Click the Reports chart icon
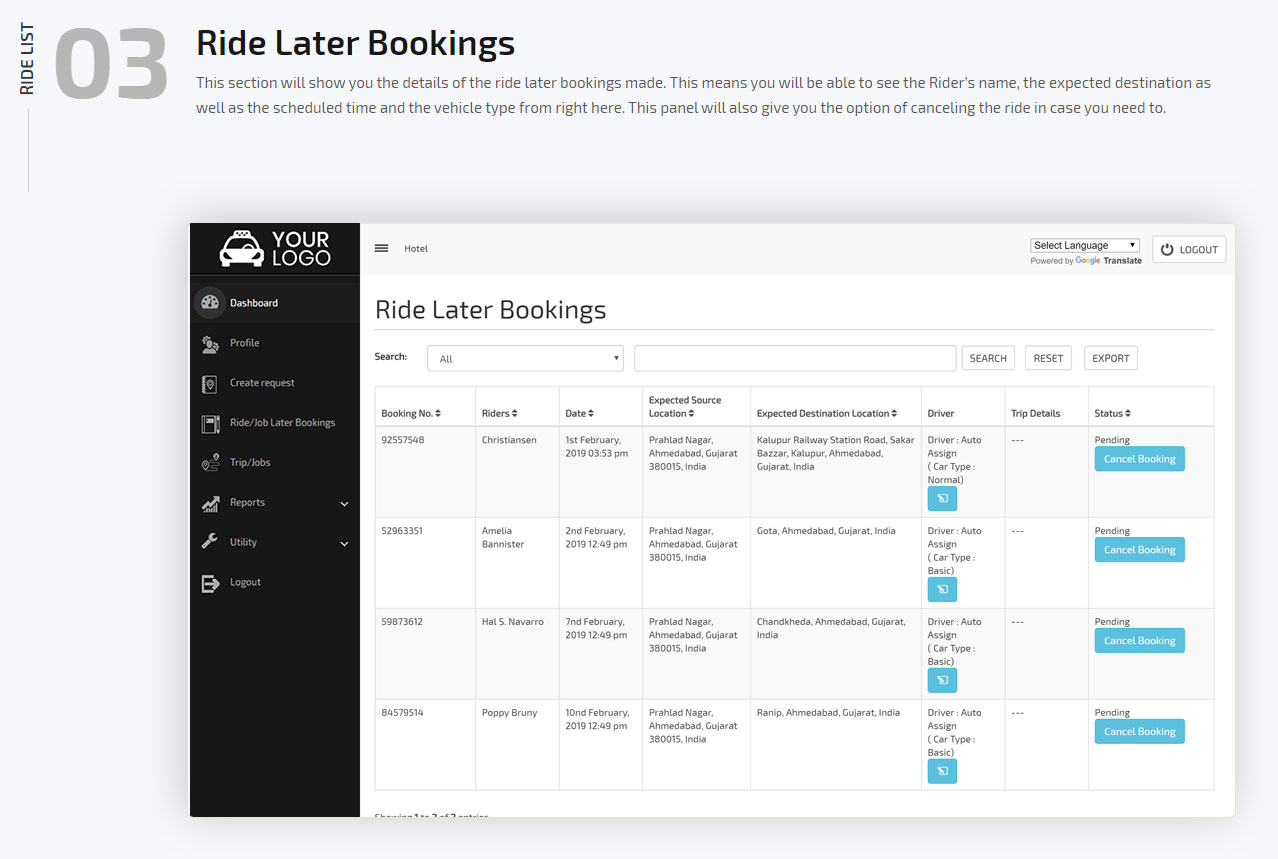Image resolution: width=1278 pixels, height=859 pixels. click(210, 502)
